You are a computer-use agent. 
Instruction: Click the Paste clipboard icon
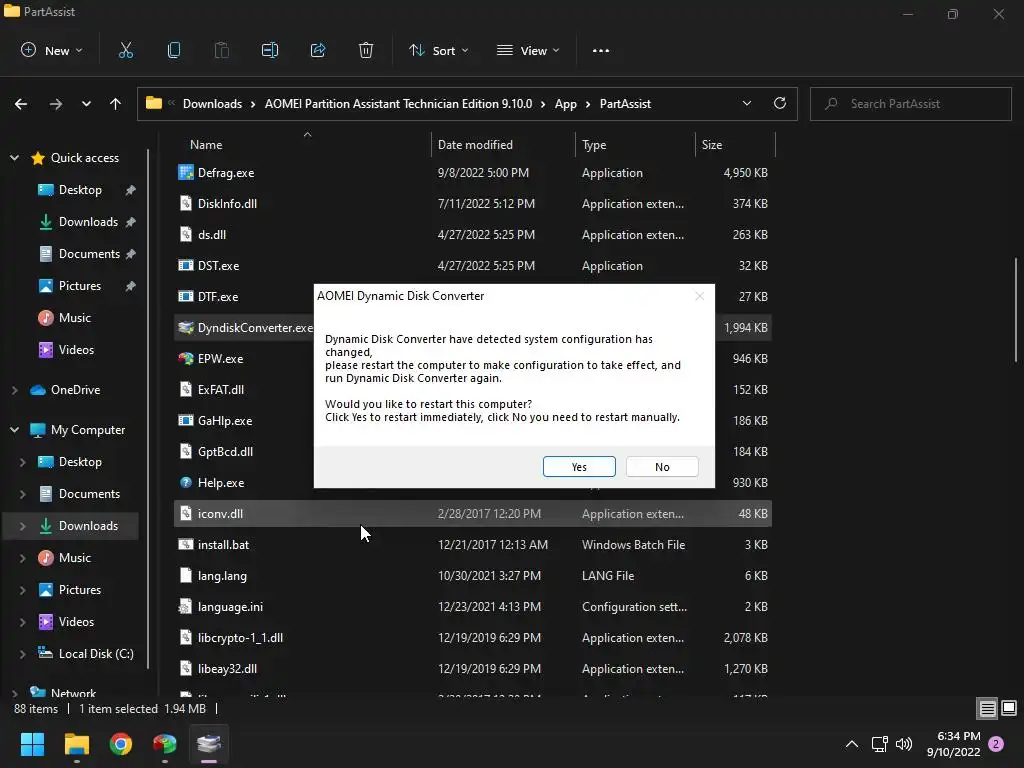click(221, 50)
